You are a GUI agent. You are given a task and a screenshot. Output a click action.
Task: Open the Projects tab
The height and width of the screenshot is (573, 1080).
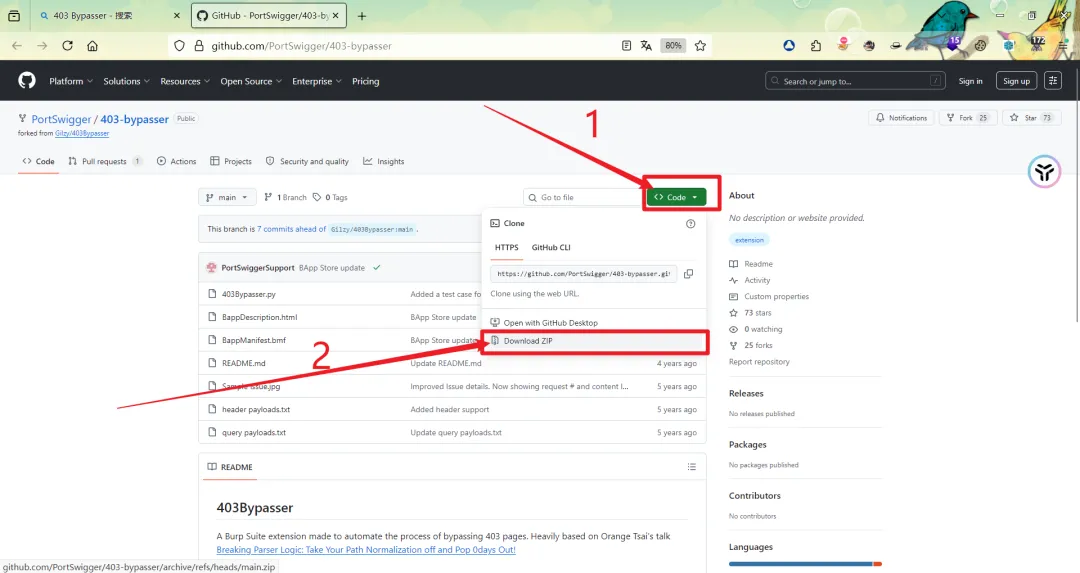tap(231, 161)
